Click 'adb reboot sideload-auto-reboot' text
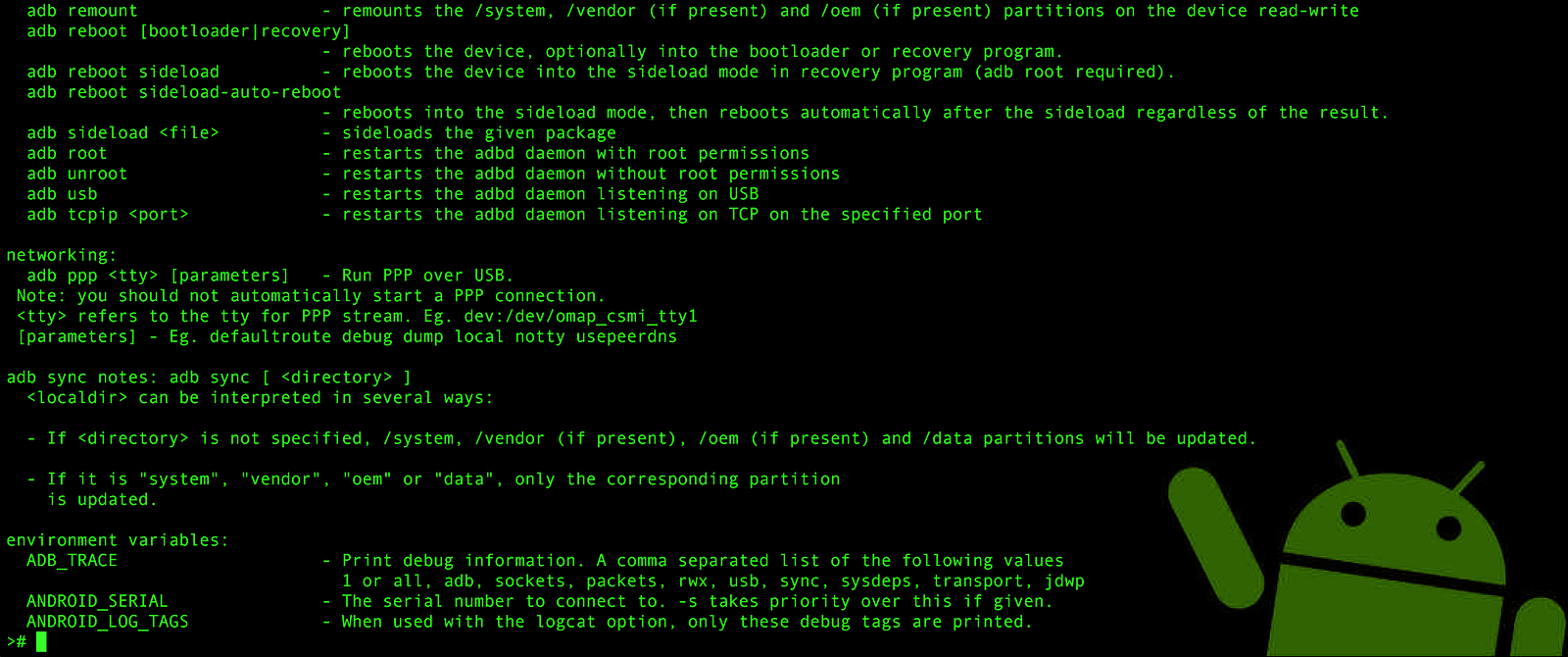1568x657 pixels. 184,92
